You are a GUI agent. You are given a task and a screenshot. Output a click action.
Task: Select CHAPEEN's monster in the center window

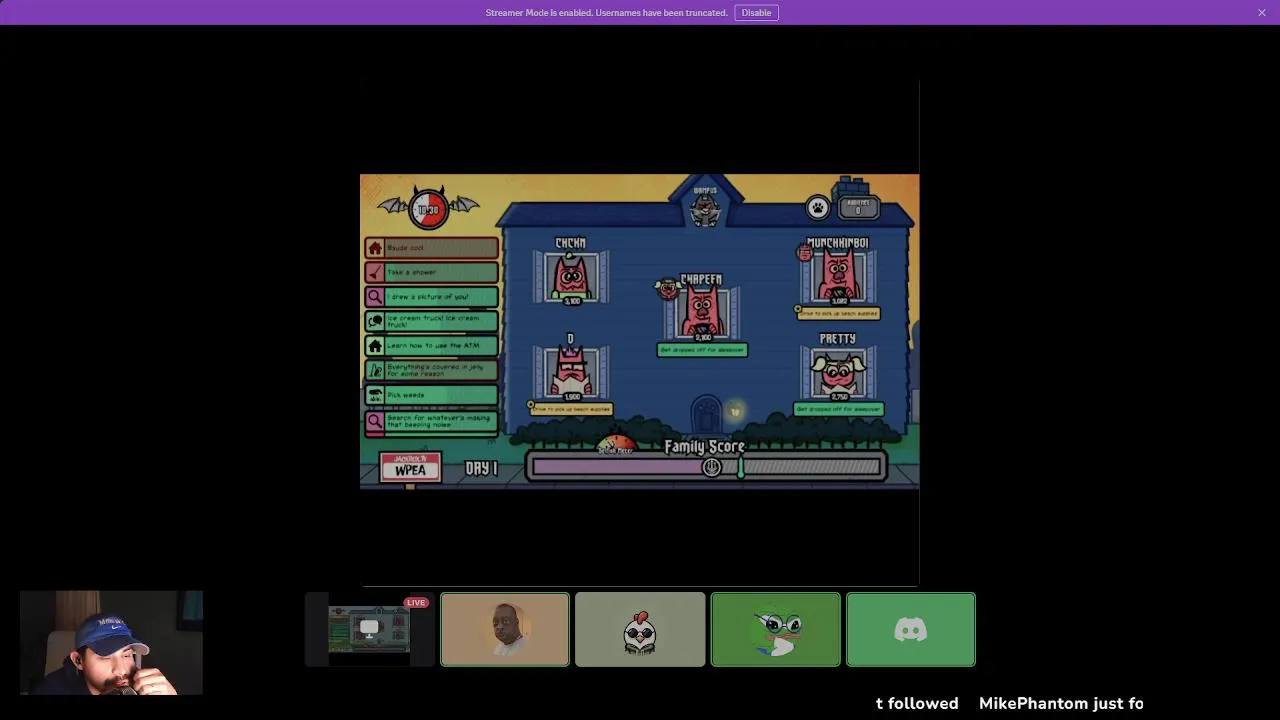click(x=702, y=313)
